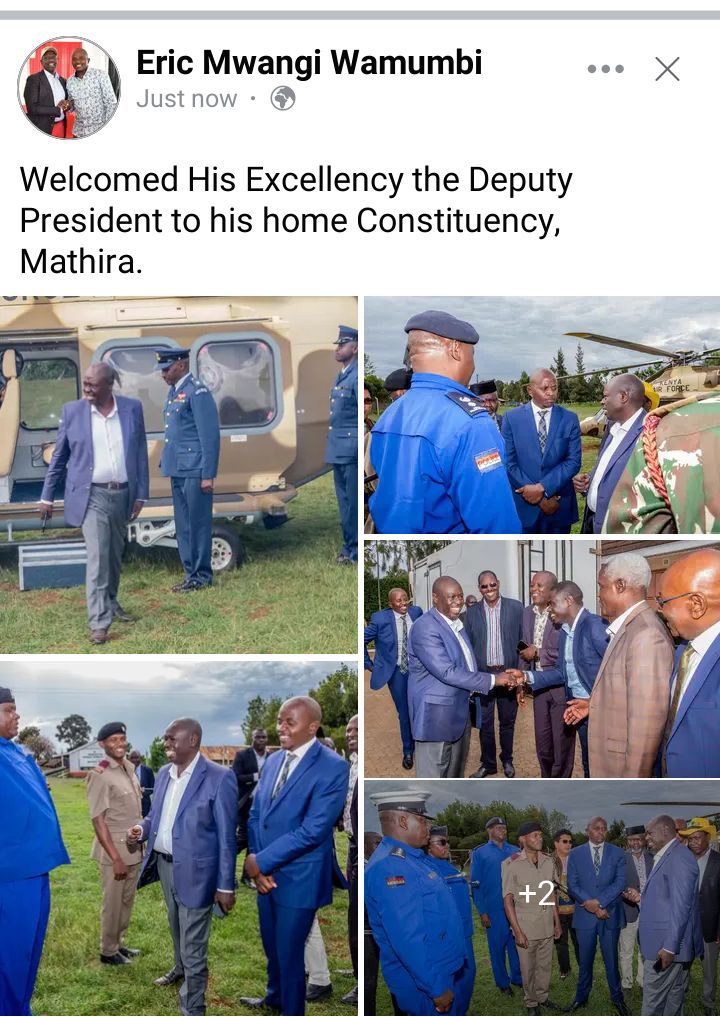Click the "Just now" timestamp
The width and height of the screenshot is (720, 1017).
187,99
